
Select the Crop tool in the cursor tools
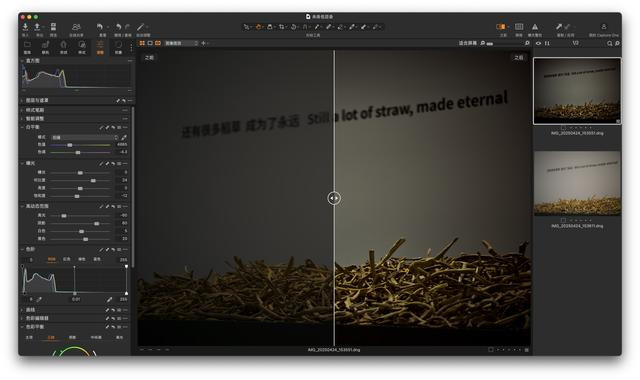pyautogui.click(x=281, y=27)
